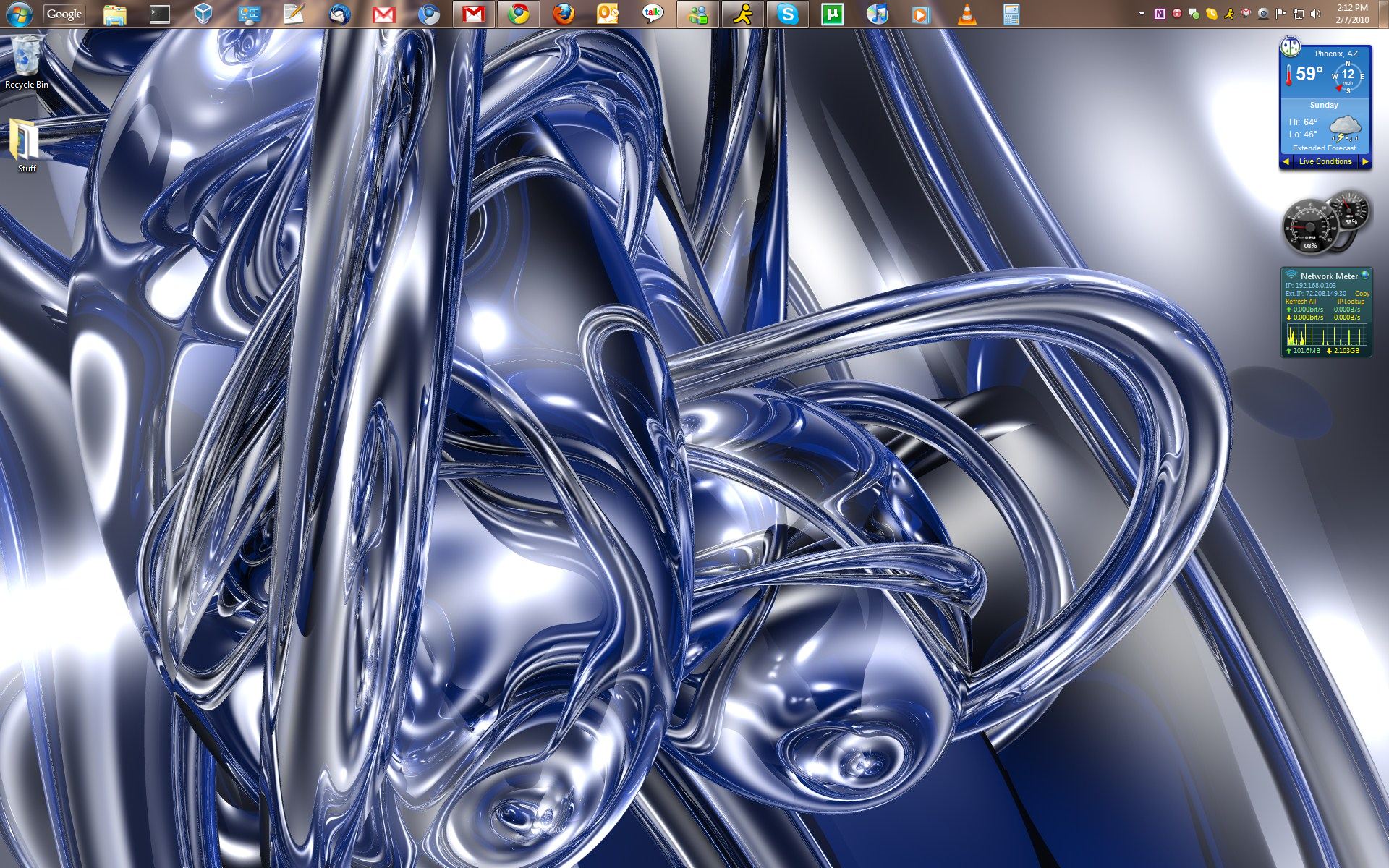Click the weather gadget logo badge
The height and width of the screenshot is (868, 1389).
1290,47
